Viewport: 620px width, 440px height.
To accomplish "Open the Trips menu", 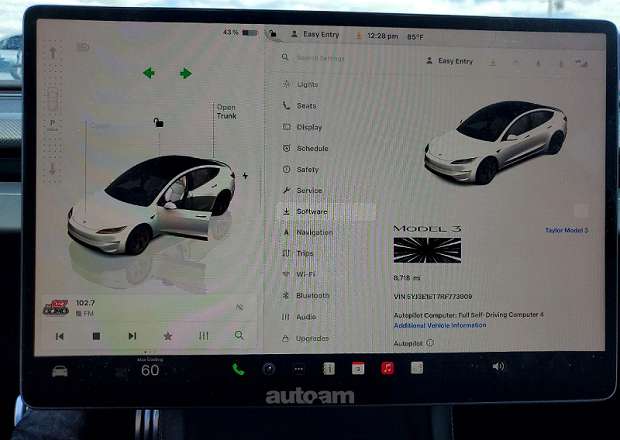I will tap(298, 253).
